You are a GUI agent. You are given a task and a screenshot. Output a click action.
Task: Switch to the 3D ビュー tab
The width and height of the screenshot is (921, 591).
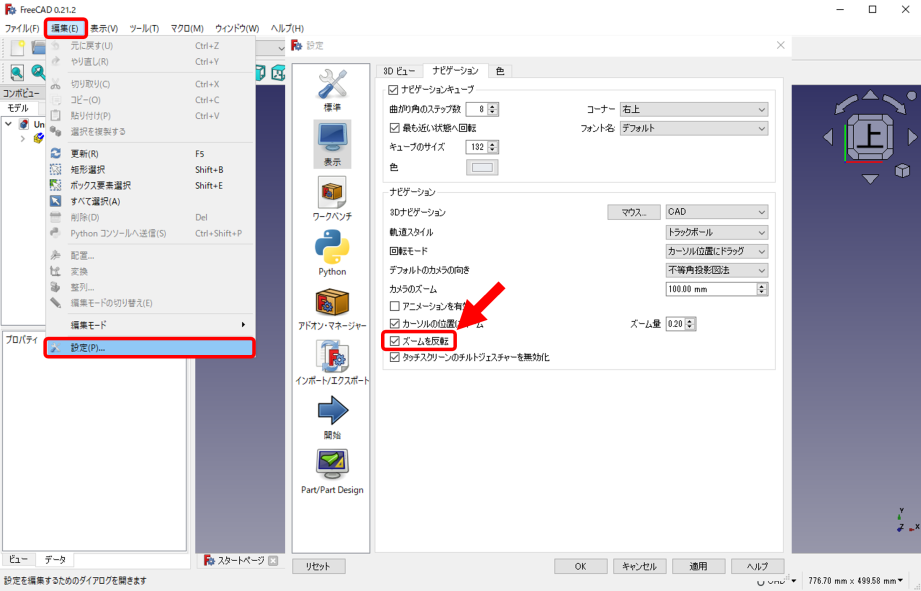coord(399,71)
